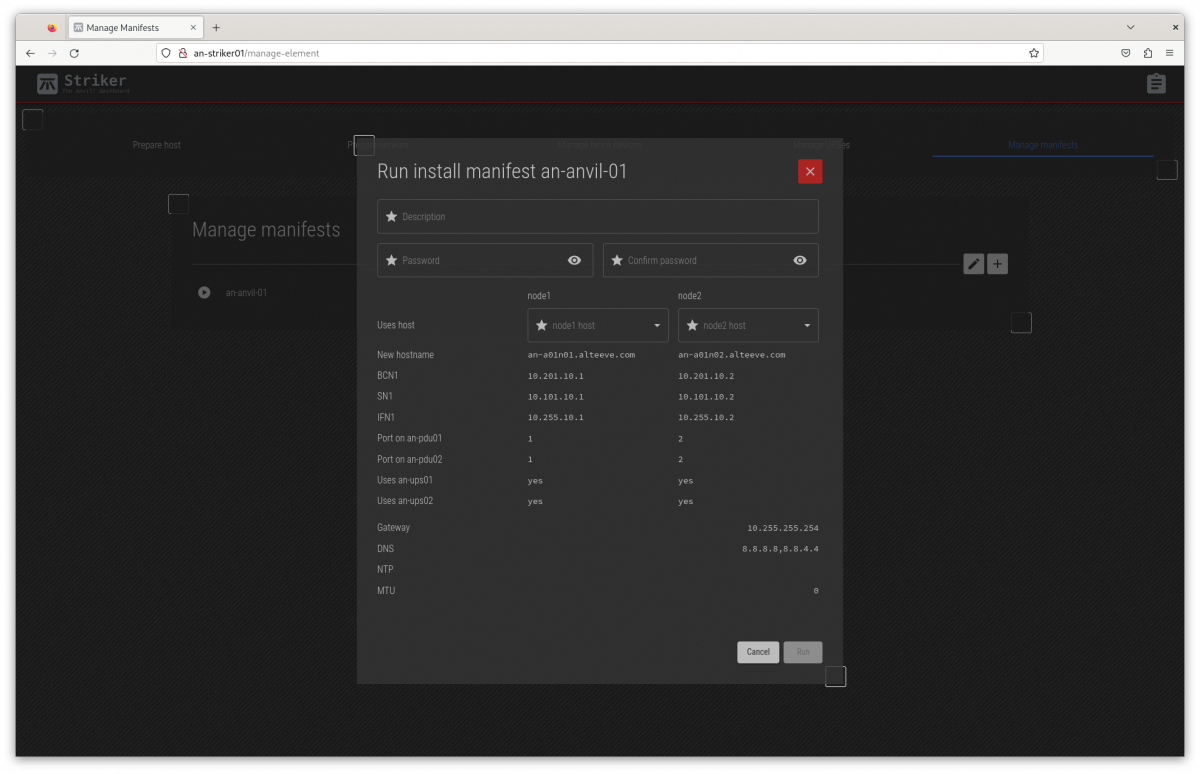Show the Password field contents
The width and height of the screenshot is (1200, 774).
[574, 260]
